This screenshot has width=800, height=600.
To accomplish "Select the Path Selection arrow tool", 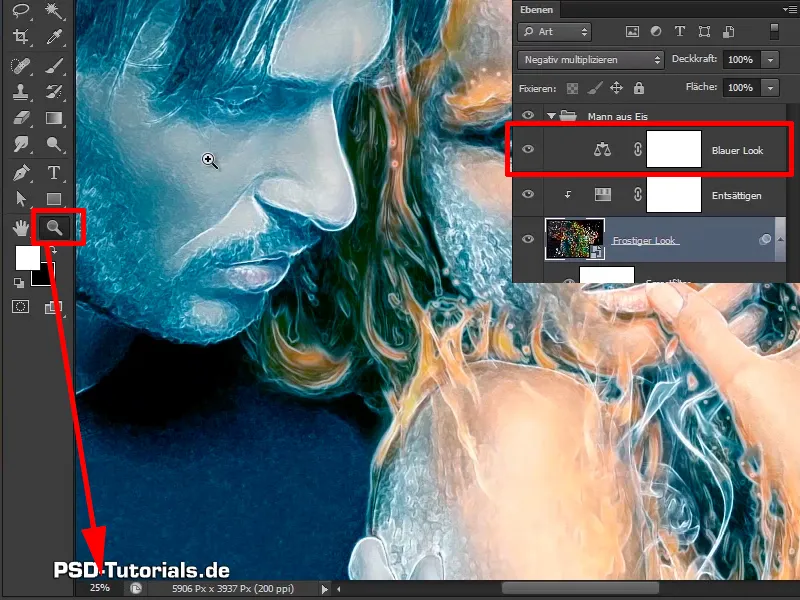I will (21, 198).
